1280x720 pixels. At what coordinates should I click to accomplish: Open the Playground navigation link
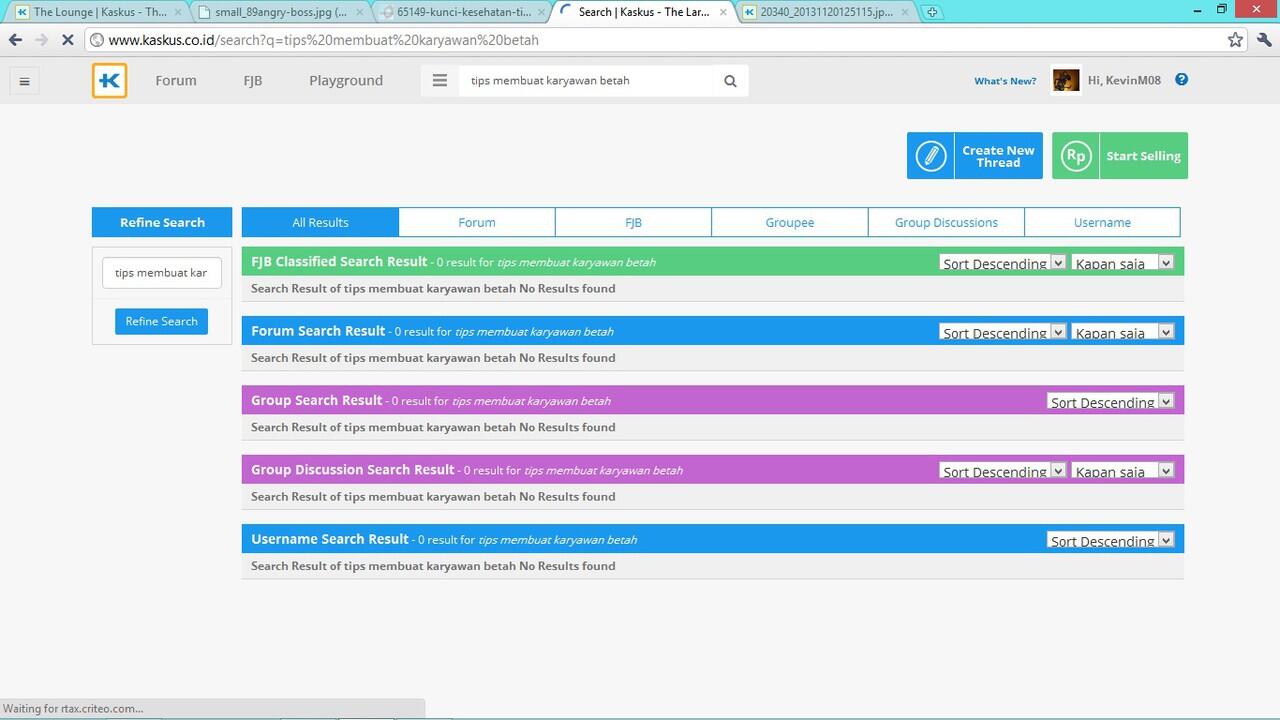pyautogui.click(x=346, y=81)
